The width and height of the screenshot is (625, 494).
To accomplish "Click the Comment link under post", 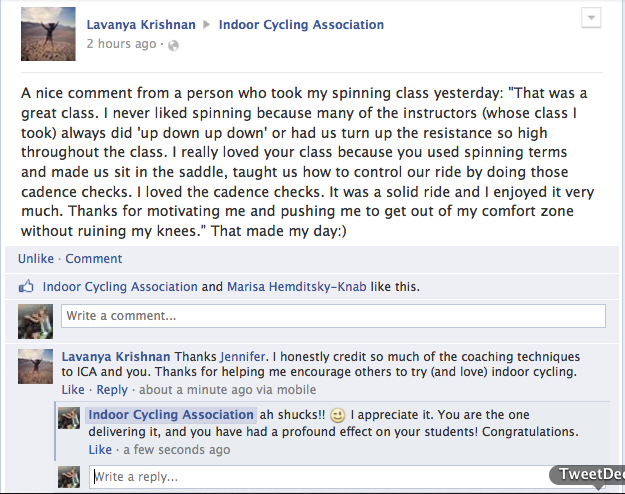I will tap(94, 259).
